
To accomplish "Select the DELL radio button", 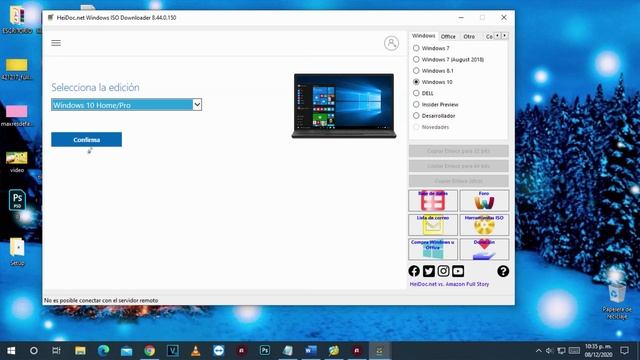I will tap(416, 93).
